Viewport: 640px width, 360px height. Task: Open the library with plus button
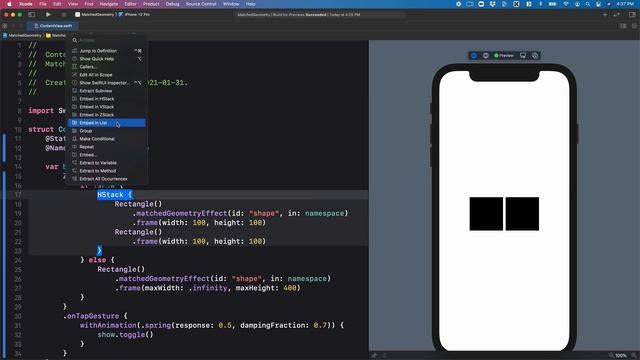(x=604, y=15)
